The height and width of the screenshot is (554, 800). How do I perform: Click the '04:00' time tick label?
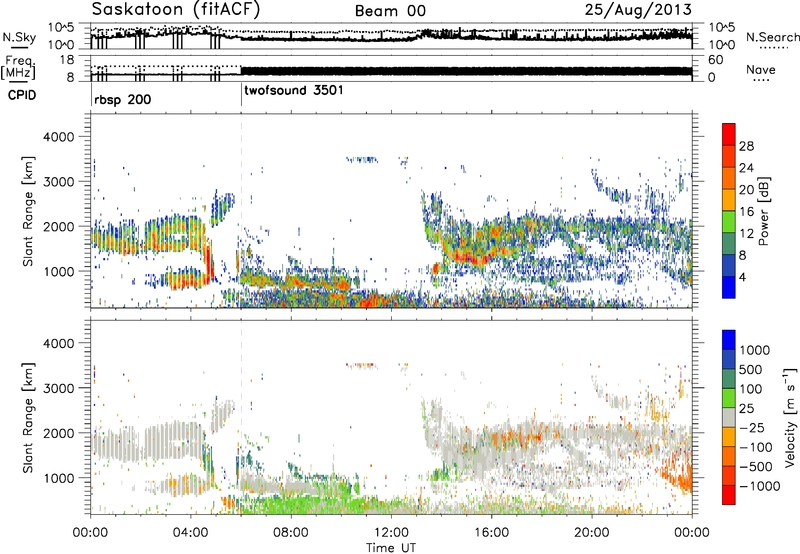pos(191,533)
